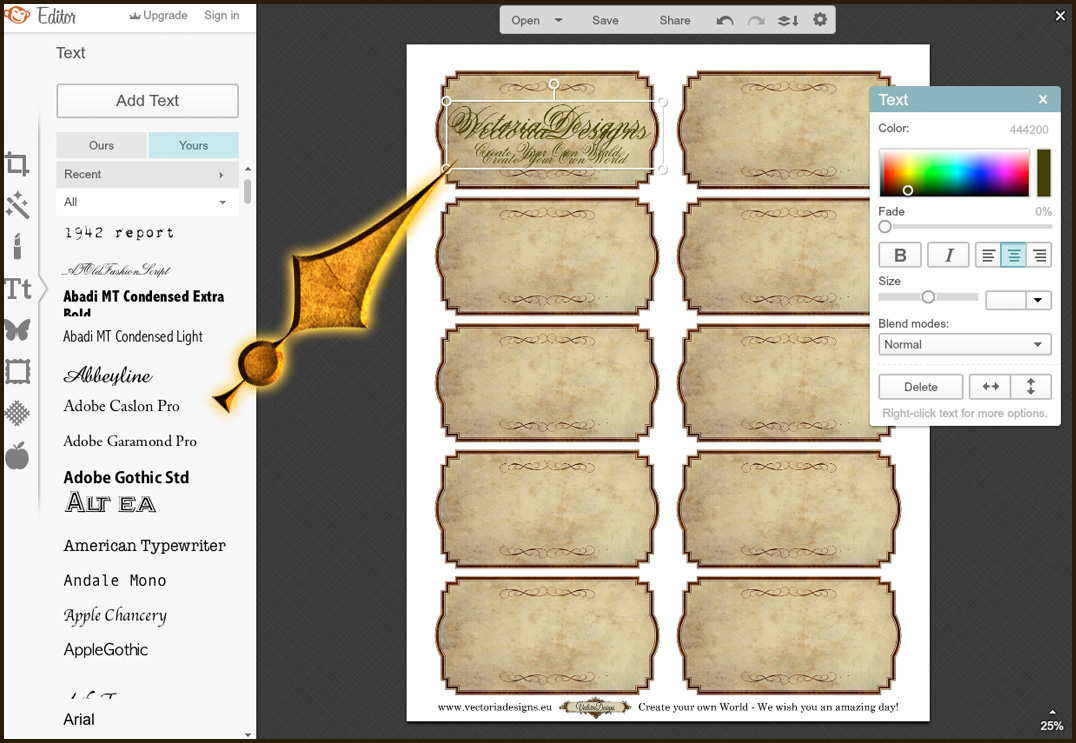This screenshot has height=743, width=1076.
Task: Redo the last undone edit
Action: pos(756,21)
